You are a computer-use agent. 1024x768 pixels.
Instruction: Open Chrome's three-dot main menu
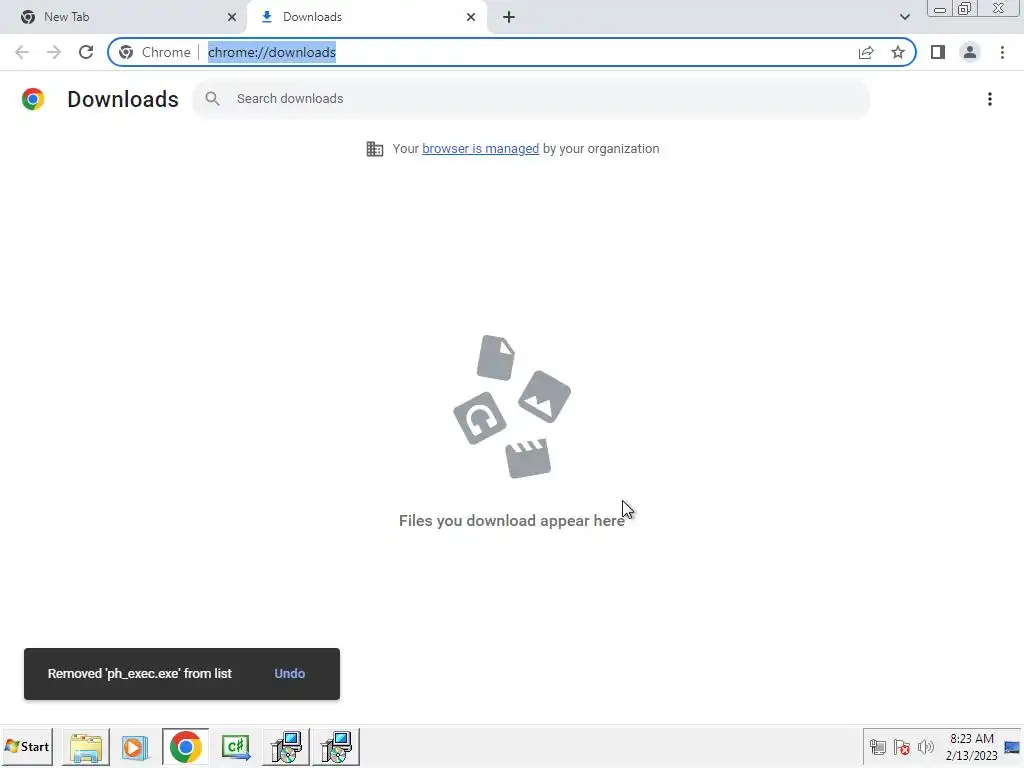(1002, 52)
